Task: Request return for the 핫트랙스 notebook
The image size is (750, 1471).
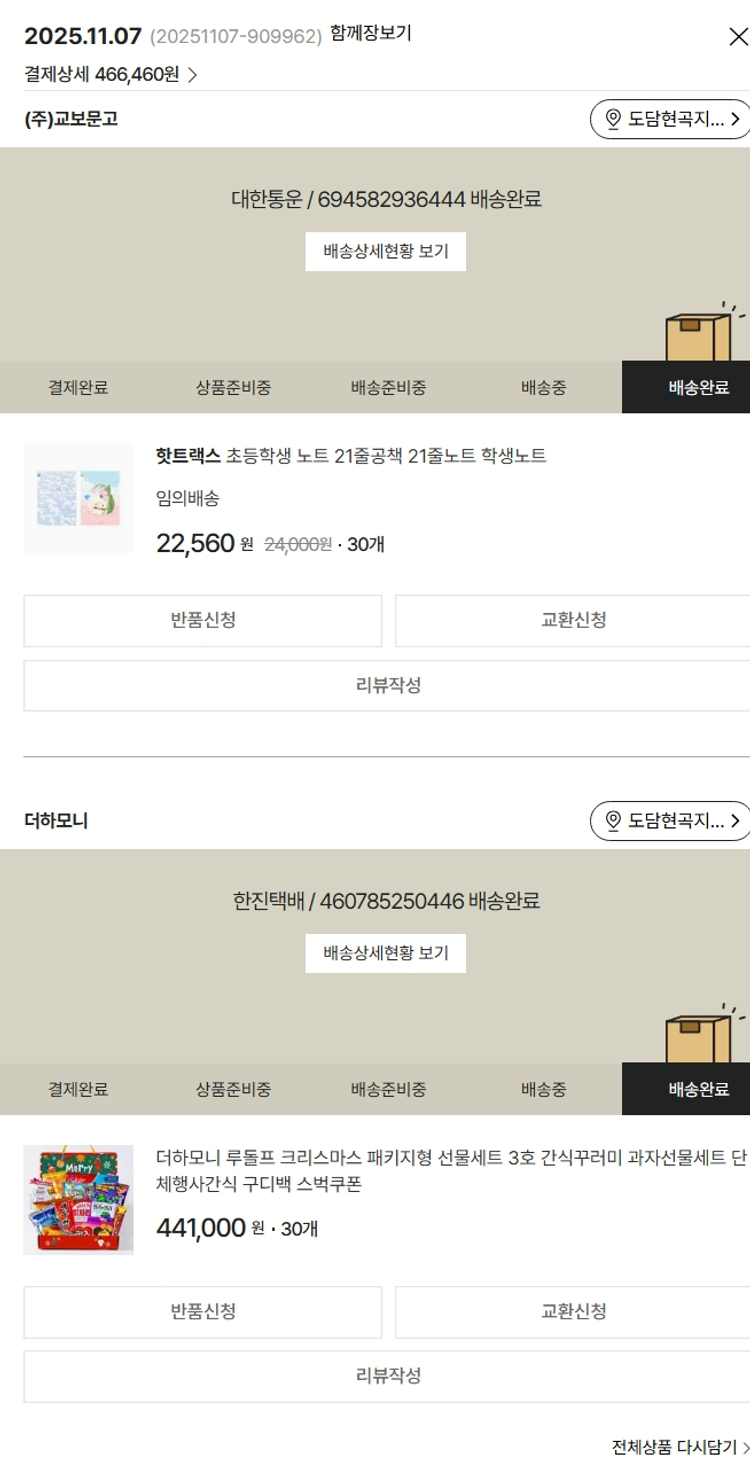Action: 203,620
